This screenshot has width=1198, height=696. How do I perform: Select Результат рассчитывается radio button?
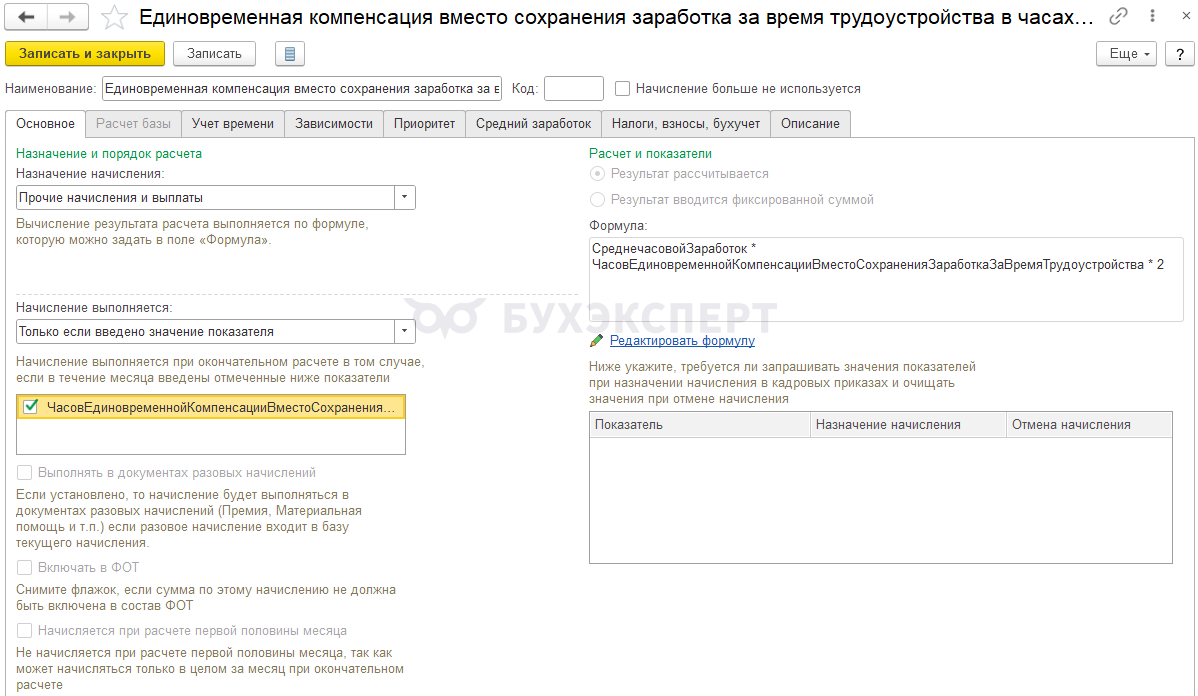597,173
